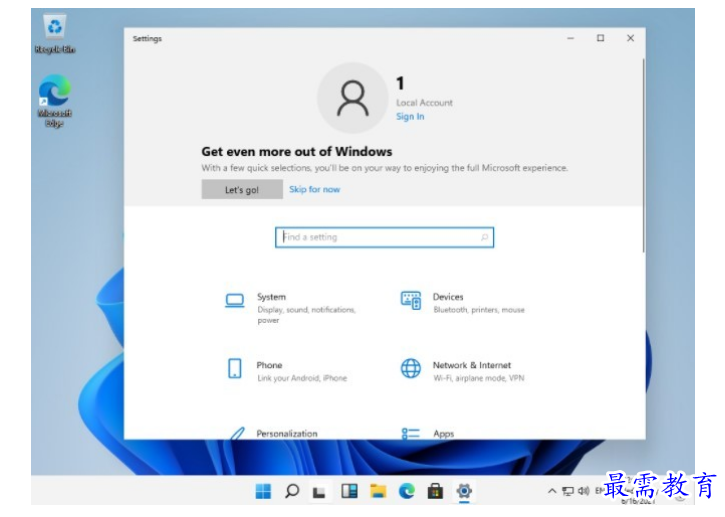Screen dimensions: 725x517
Task: Focus the Find a setting search field
Action: coord(384,237)
